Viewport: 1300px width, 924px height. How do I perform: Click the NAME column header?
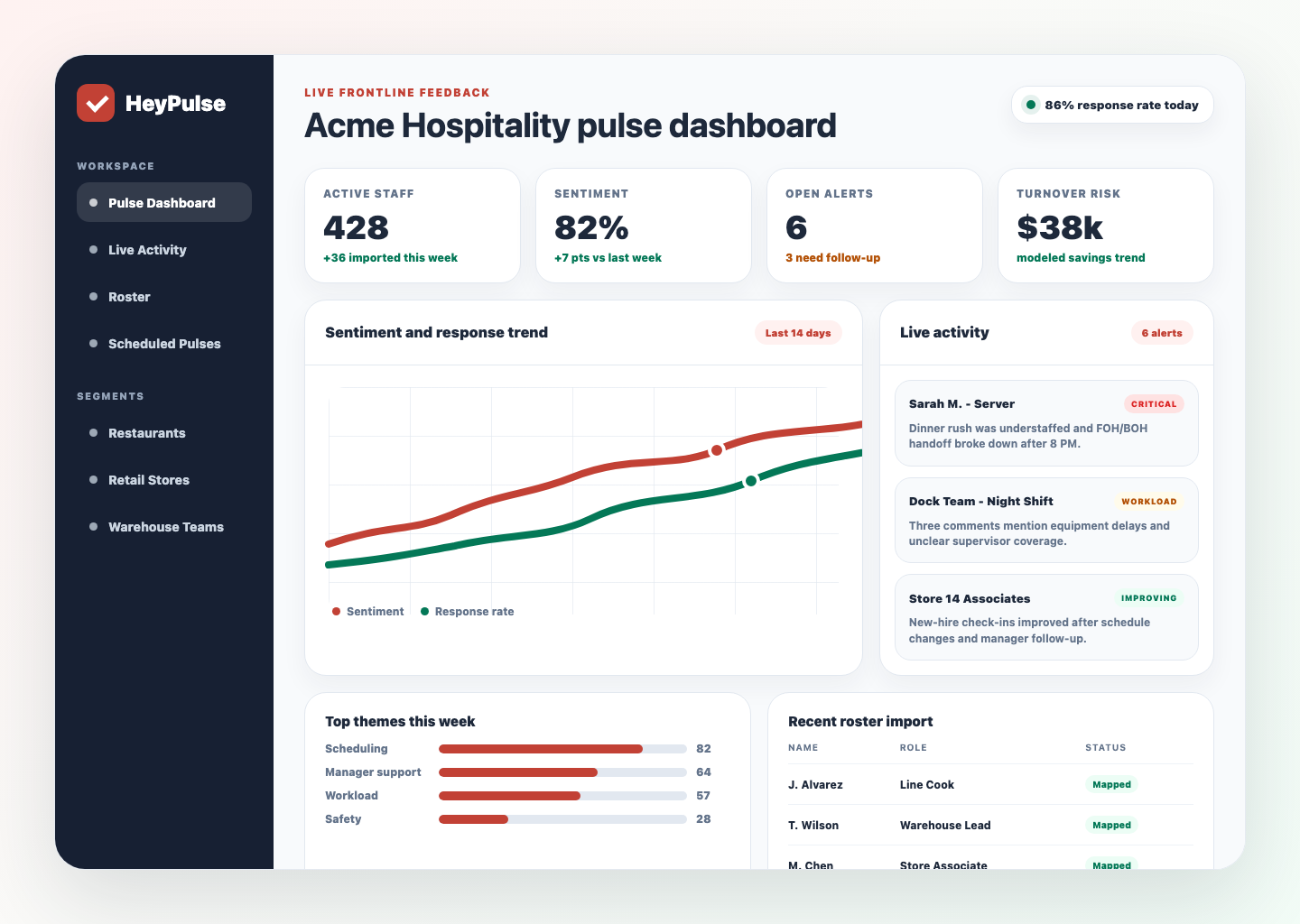803,748
